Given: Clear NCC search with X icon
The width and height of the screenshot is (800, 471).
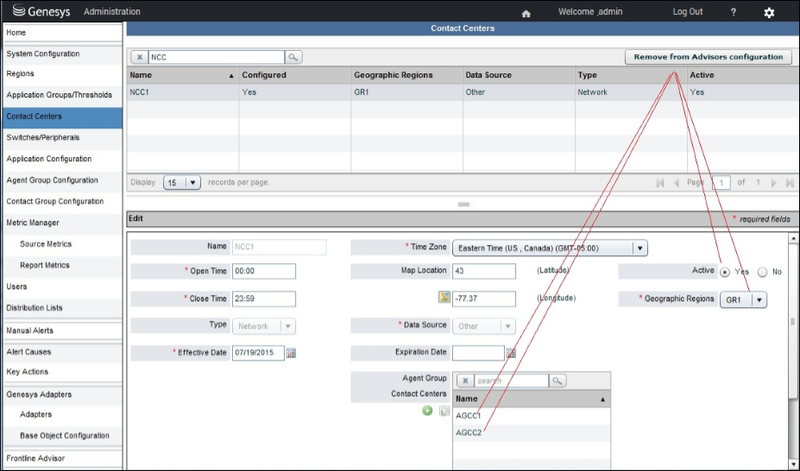Looking at the screenshot, I should coord(139,57).
